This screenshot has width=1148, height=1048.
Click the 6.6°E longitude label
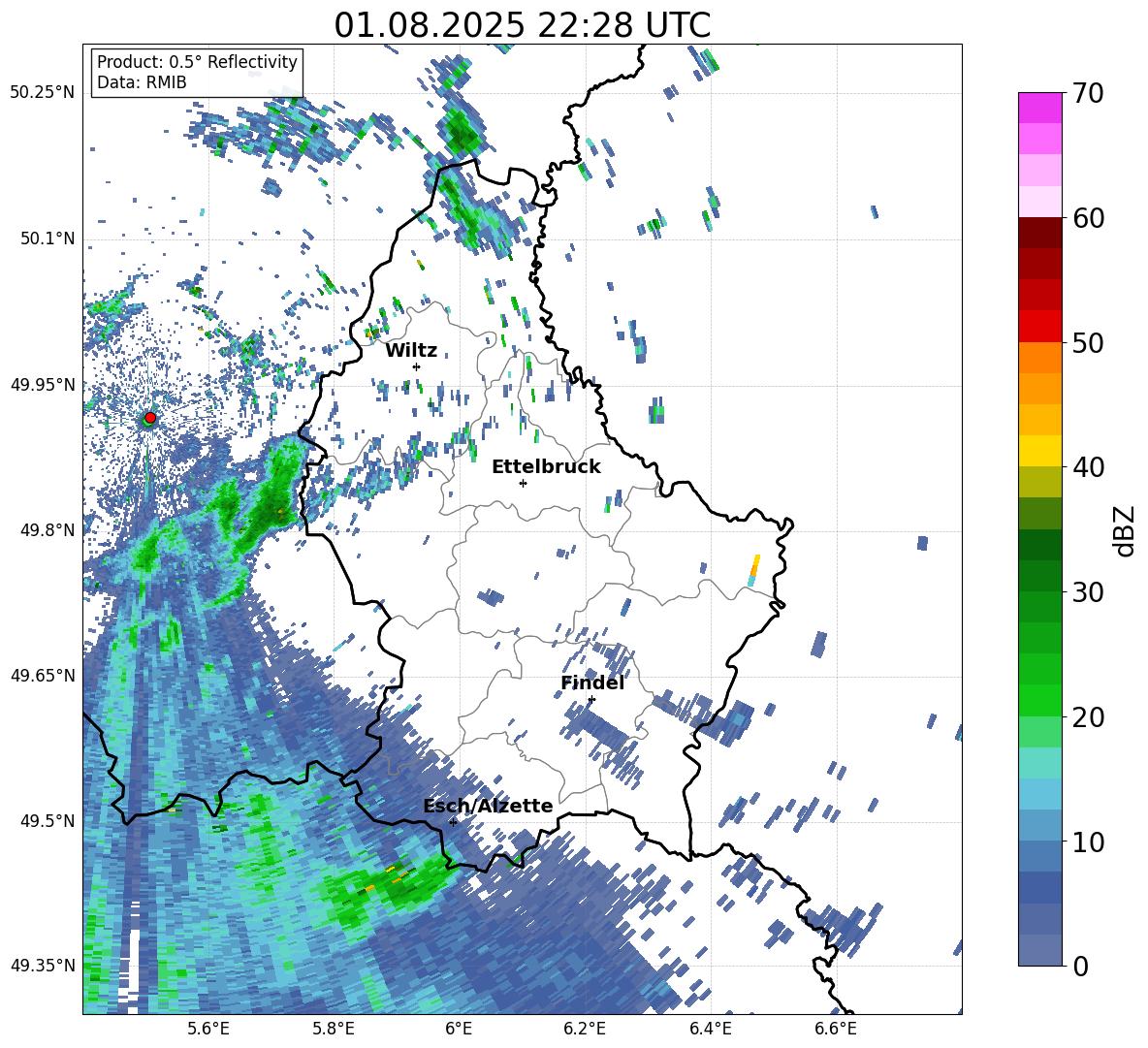tap(836, 1029)
